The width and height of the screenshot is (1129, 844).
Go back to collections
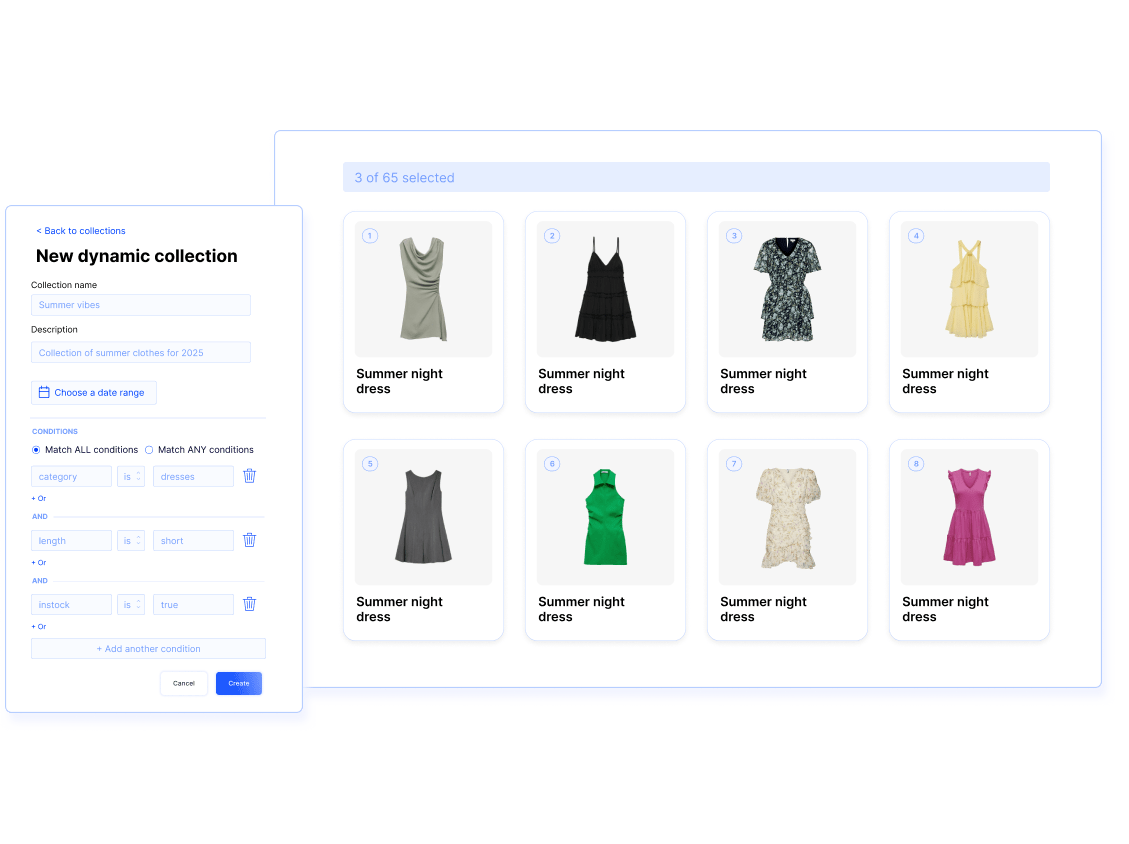[x=81, y=231]
